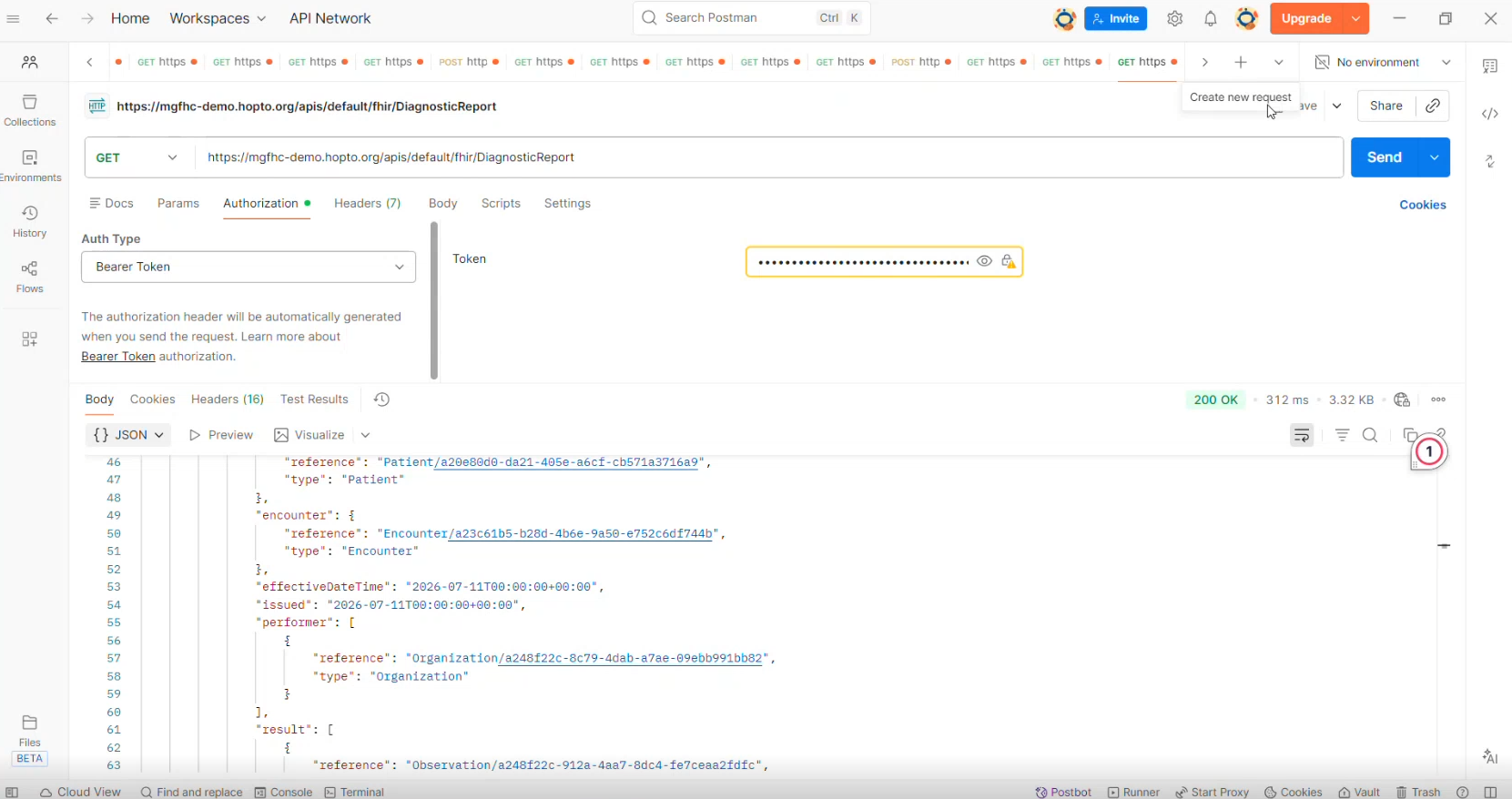Copy the request link with the link icon

(x=1433, y=106)
